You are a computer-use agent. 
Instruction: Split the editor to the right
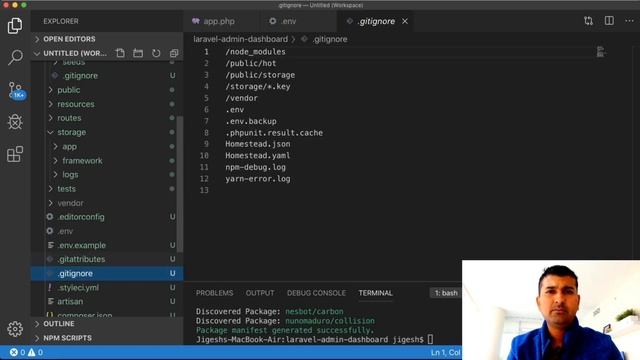[x=609, y=21]
